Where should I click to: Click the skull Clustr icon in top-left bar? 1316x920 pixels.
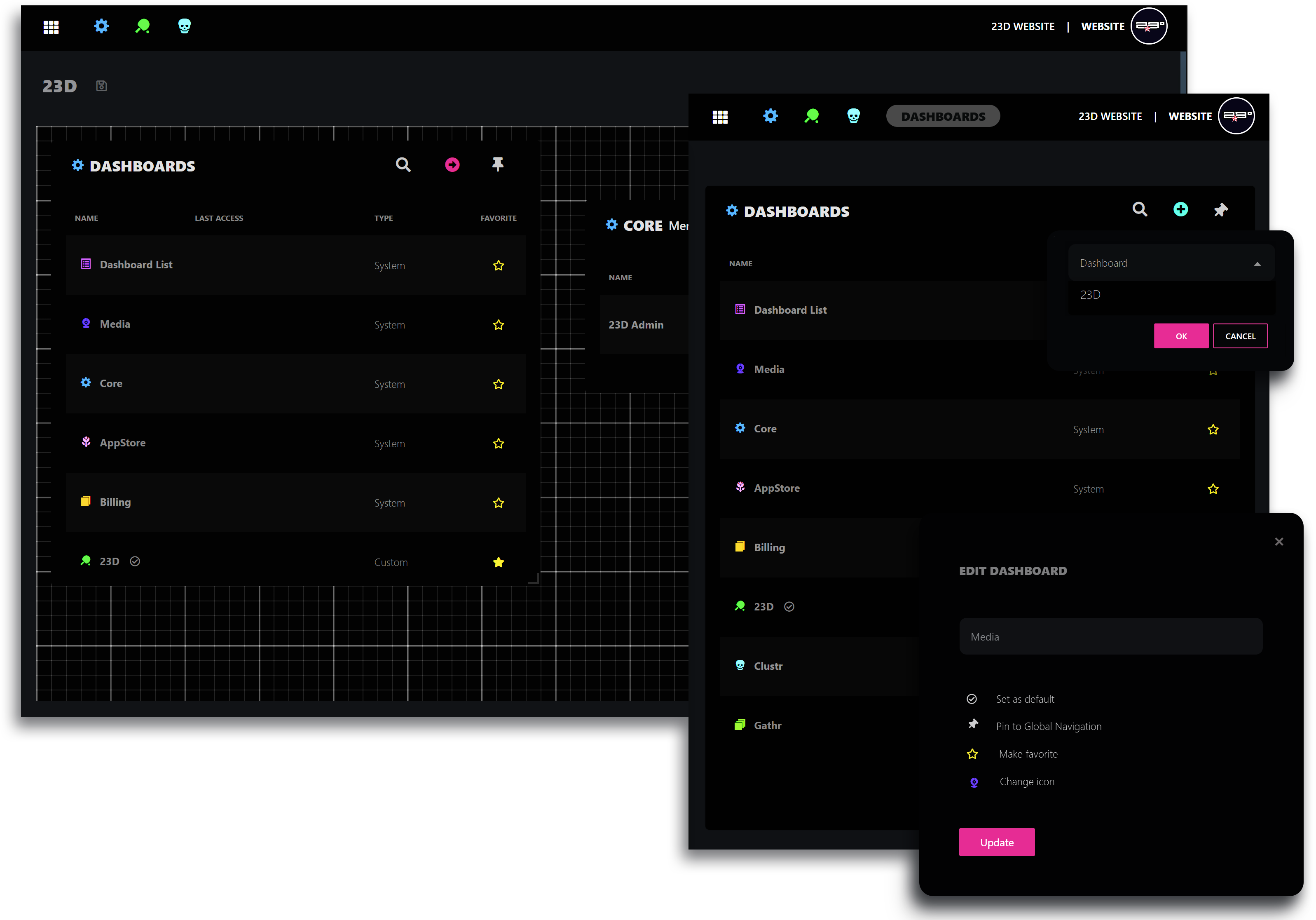click(x=184, y=26)
